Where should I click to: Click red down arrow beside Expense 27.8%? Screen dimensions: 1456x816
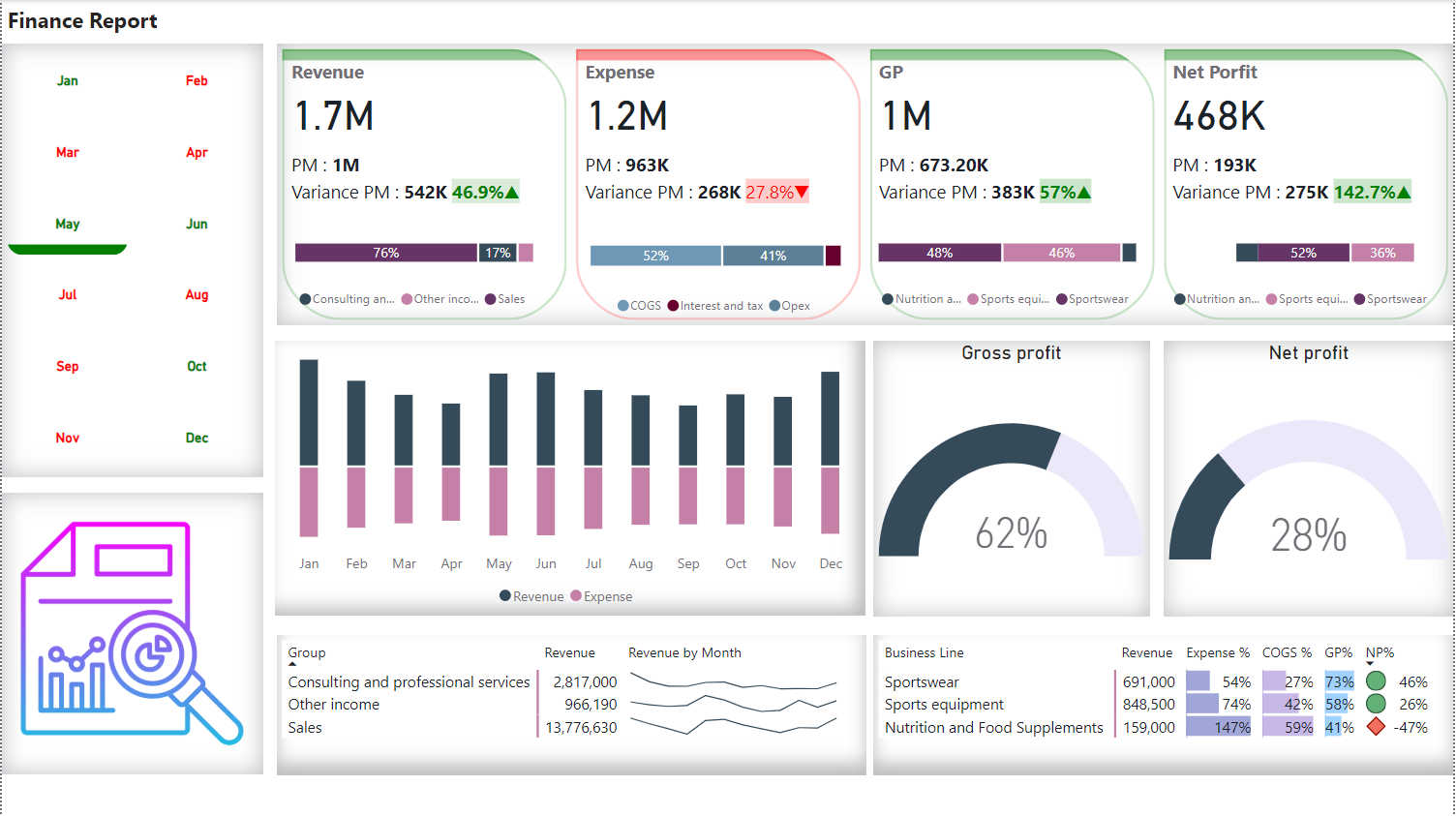pyautogui.click(x=801, y=192)
